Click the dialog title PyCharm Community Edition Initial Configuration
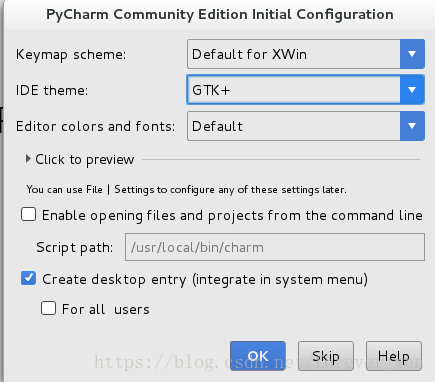The width and height of the screenshot is (435, 382). point(220,15)
